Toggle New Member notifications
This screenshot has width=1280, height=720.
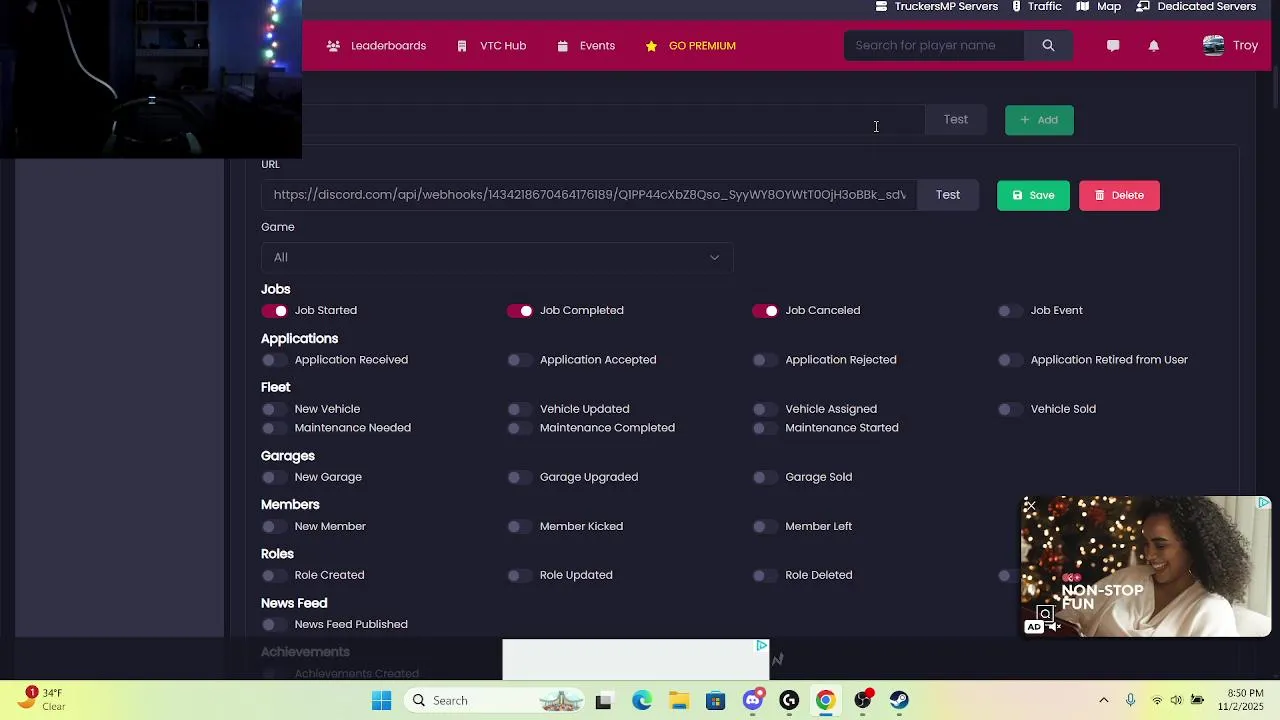(274, 526)
